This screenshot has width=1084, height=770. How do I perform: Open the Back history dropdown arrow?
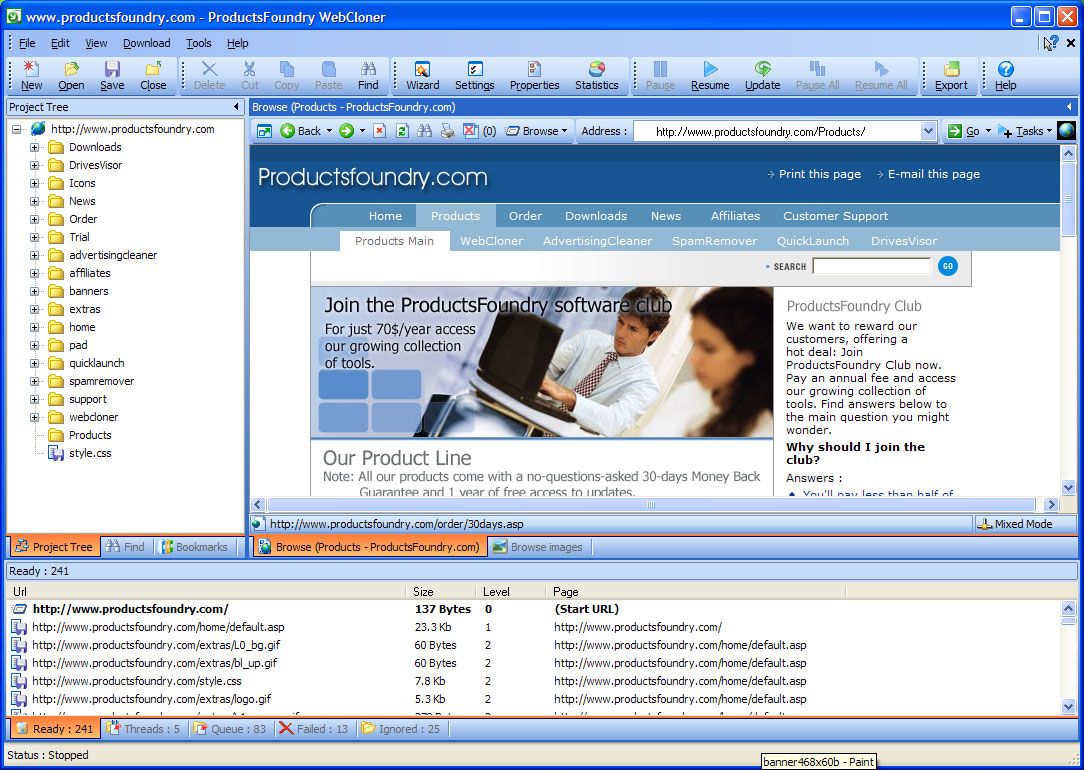pos(329,131)
